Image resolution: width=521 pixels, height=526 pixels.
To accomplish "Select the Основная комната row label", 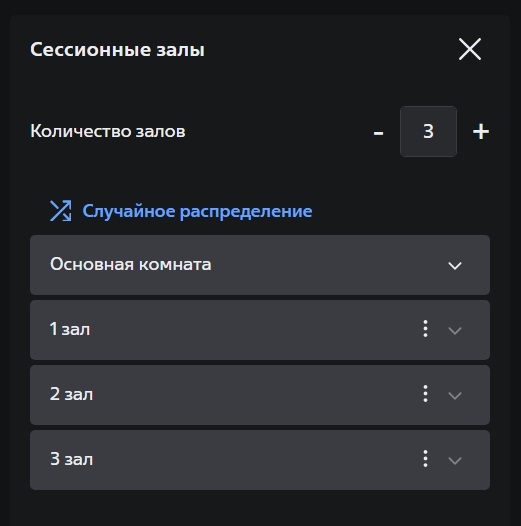I will pyautogui.click(x=131, y=264).
